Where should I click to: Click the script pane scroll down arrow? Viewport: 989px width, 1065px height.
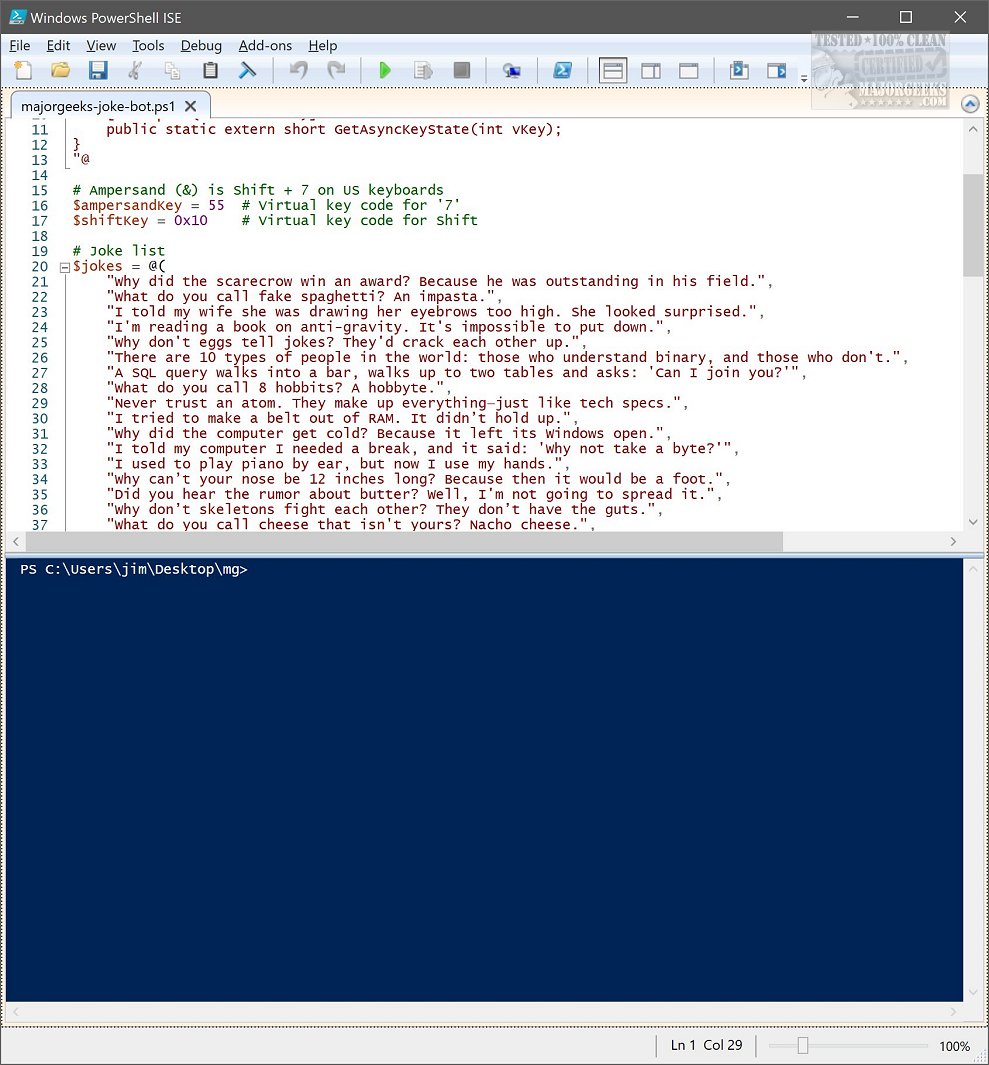972,522
